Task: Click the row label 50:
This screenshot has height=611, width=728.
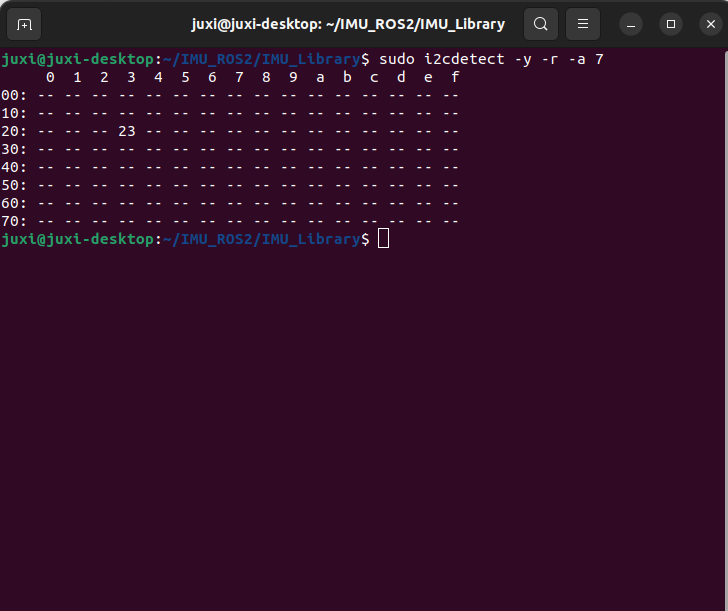Action: [14, 185]
